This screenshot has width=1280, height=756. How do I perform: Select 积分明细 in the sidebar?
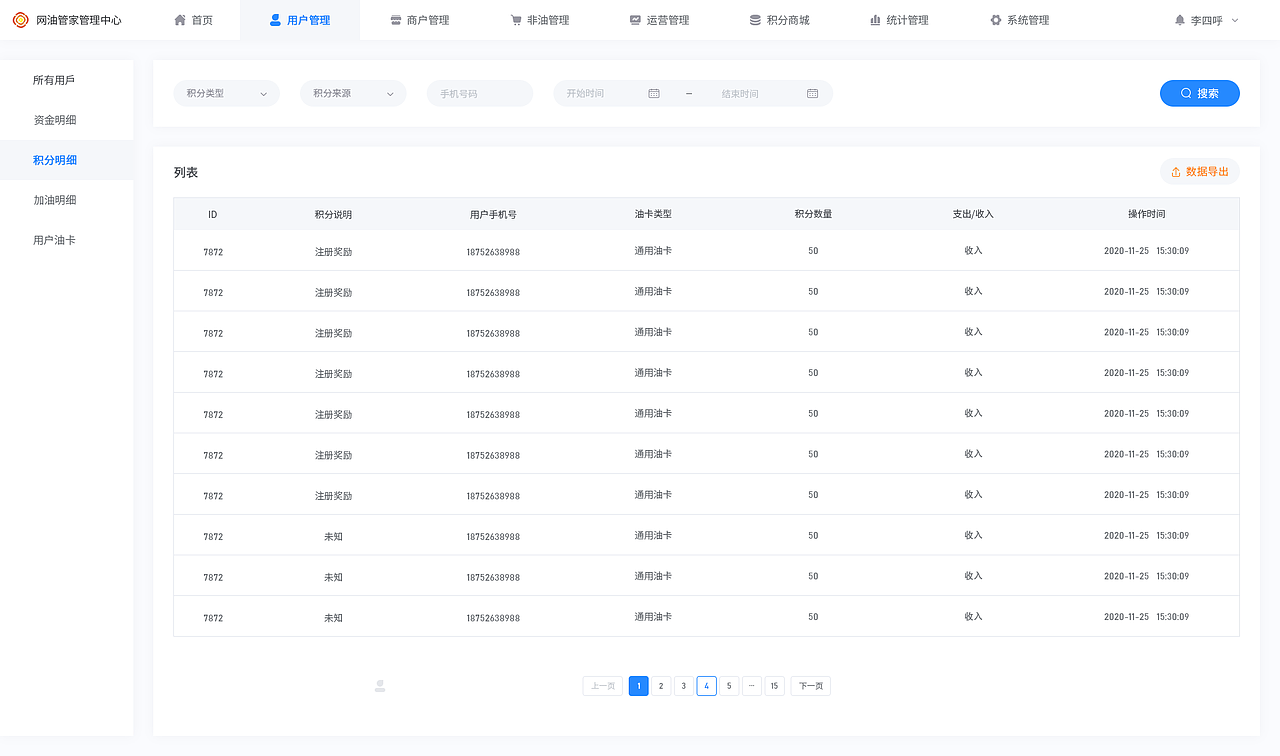coord(66,160)
